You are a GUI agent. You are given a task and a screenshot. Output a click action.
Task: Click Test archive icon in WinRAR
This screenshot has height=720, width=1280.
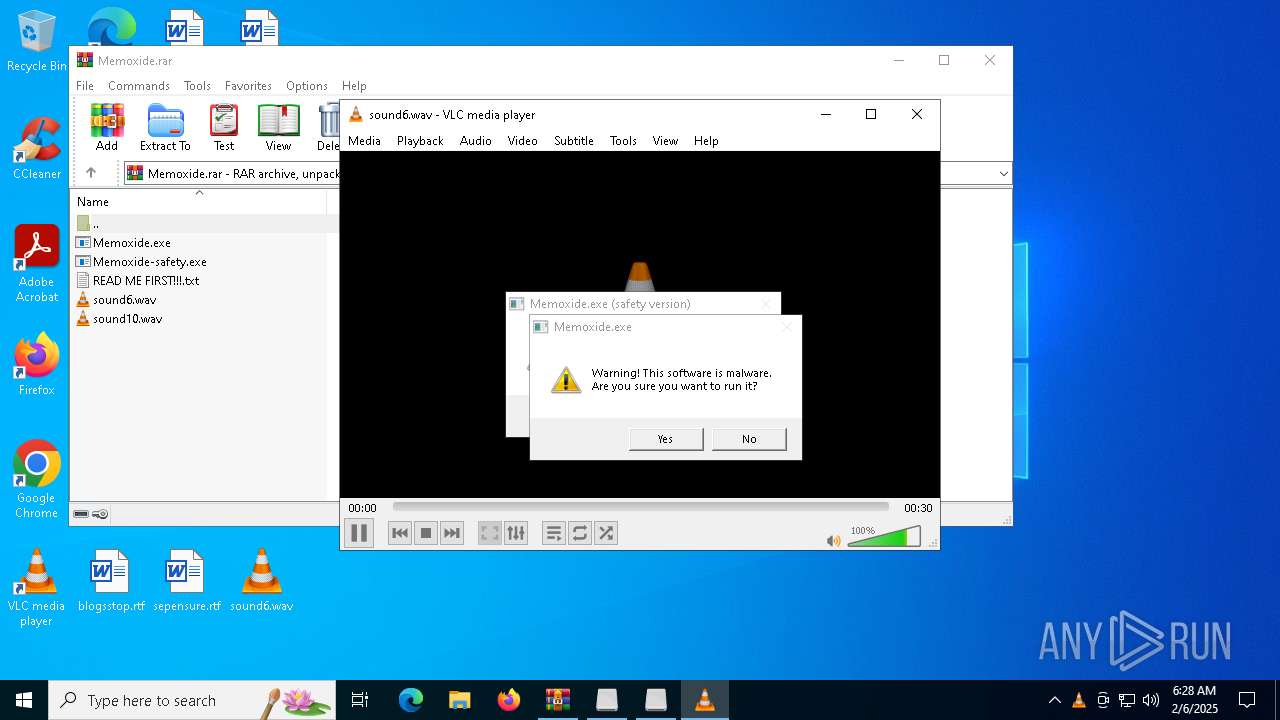tap(224, 128)
